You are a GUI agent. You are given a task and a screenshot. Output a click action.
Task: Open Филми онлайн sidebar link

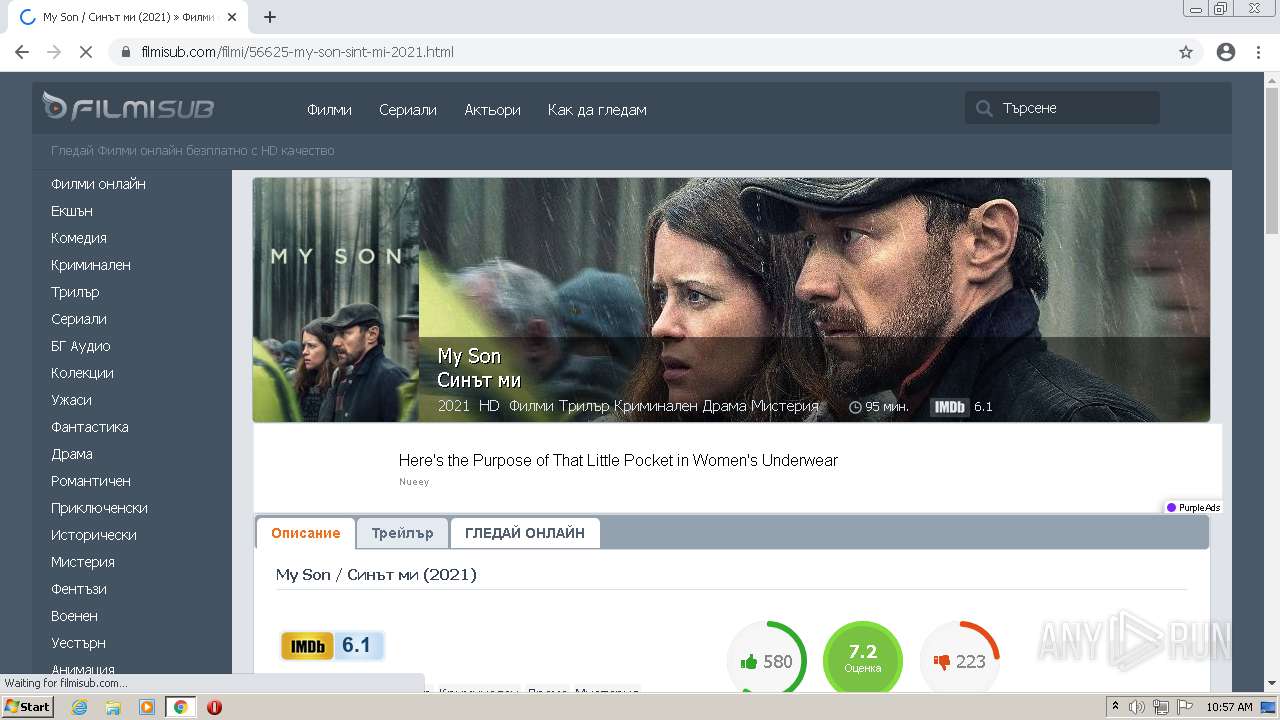point(98,184)
